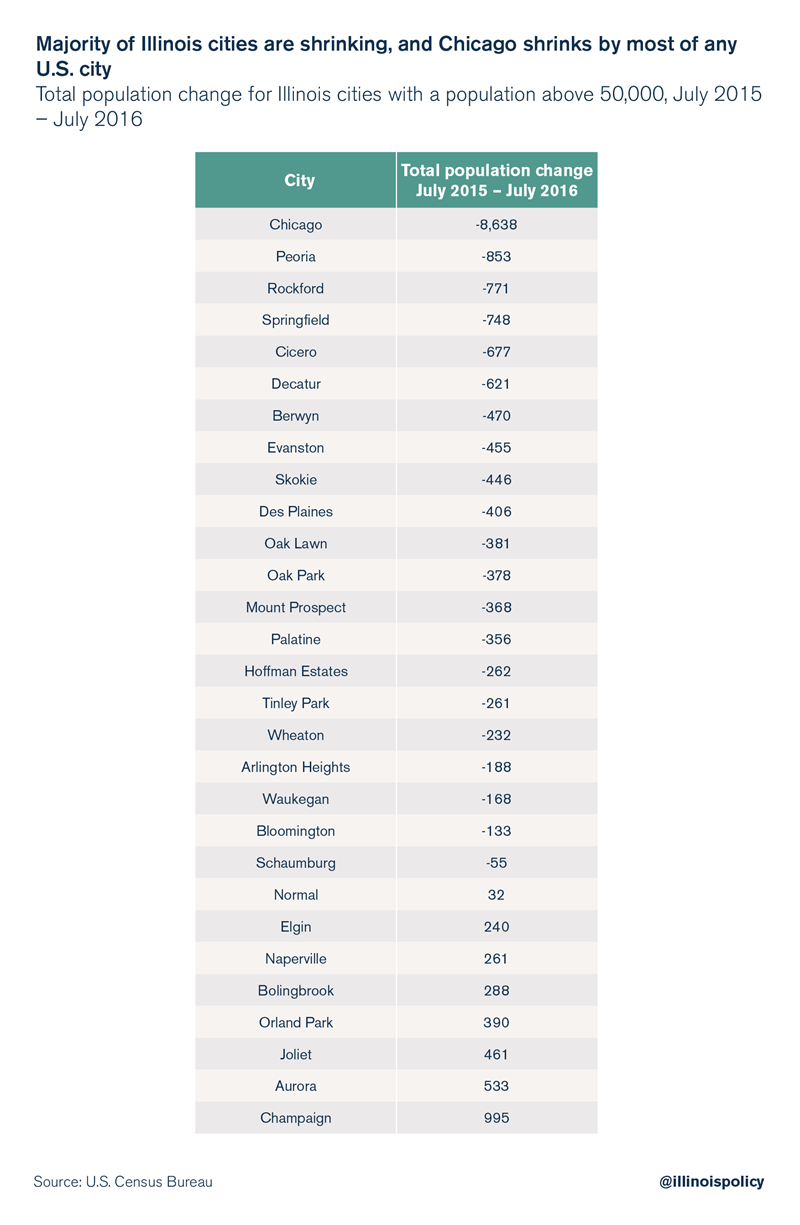Screen dimensions: 800x1225
Task: Select the Aurora city cell
Action: click(x=296, y=1086)
